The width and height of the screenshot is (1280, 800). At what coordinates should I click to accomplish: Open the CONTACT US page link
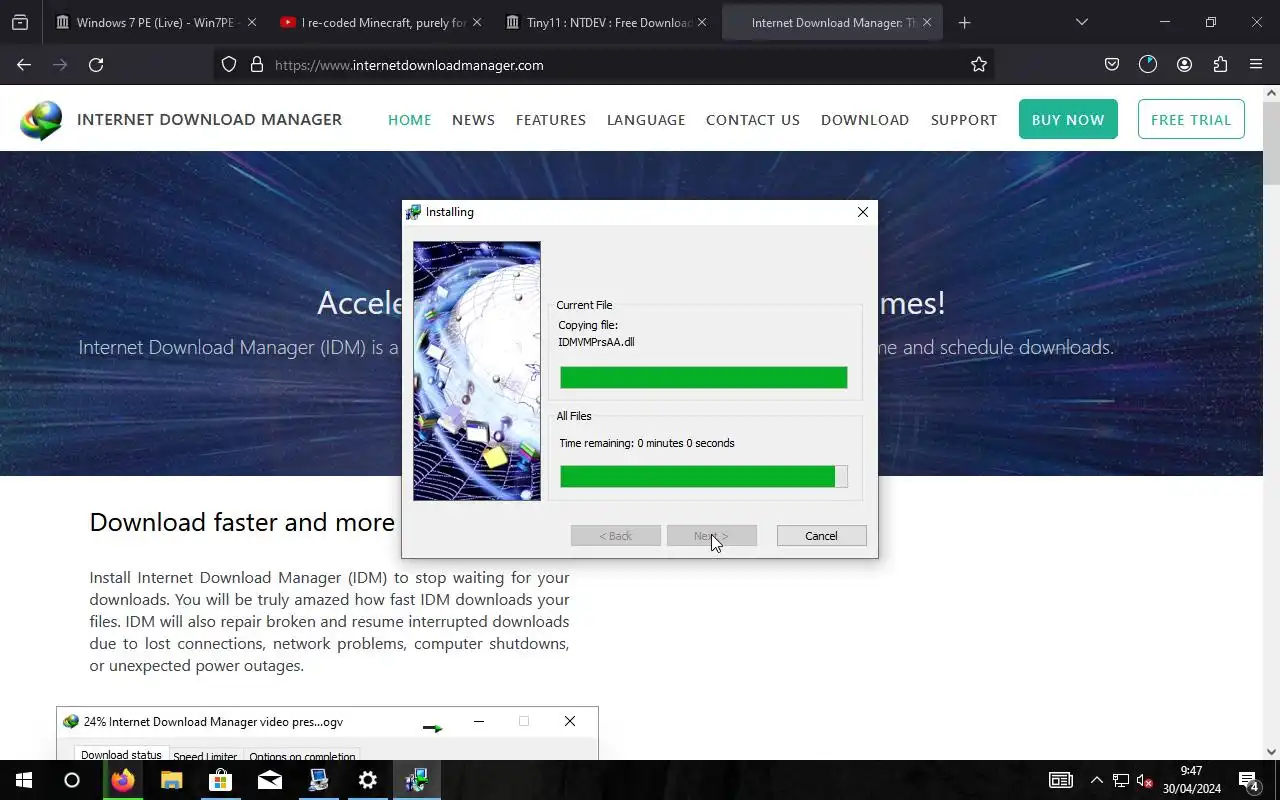click(x=753, y=120)
